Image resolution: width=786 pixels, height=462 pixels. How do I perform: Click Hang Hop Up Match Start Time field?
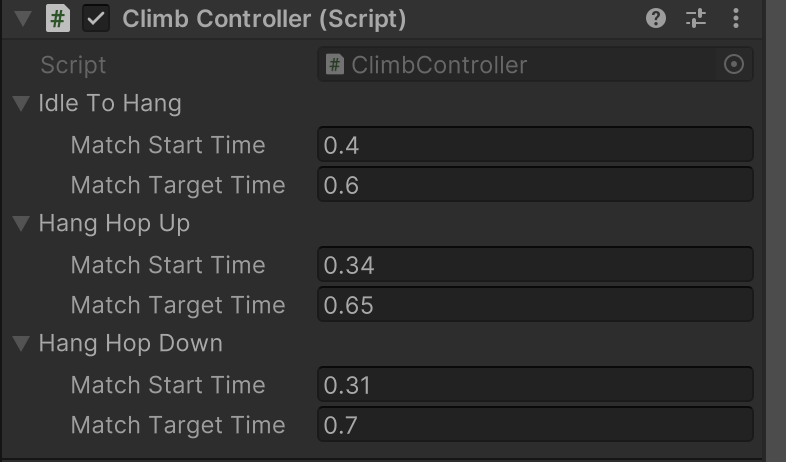tap(534, 265)
